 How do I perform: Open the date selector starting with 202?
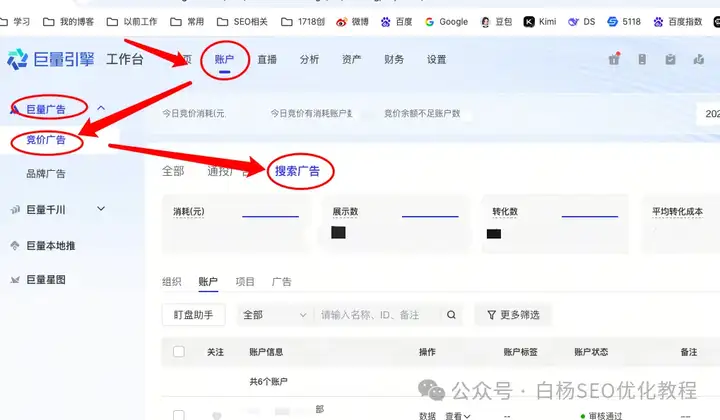pos(708,113)
